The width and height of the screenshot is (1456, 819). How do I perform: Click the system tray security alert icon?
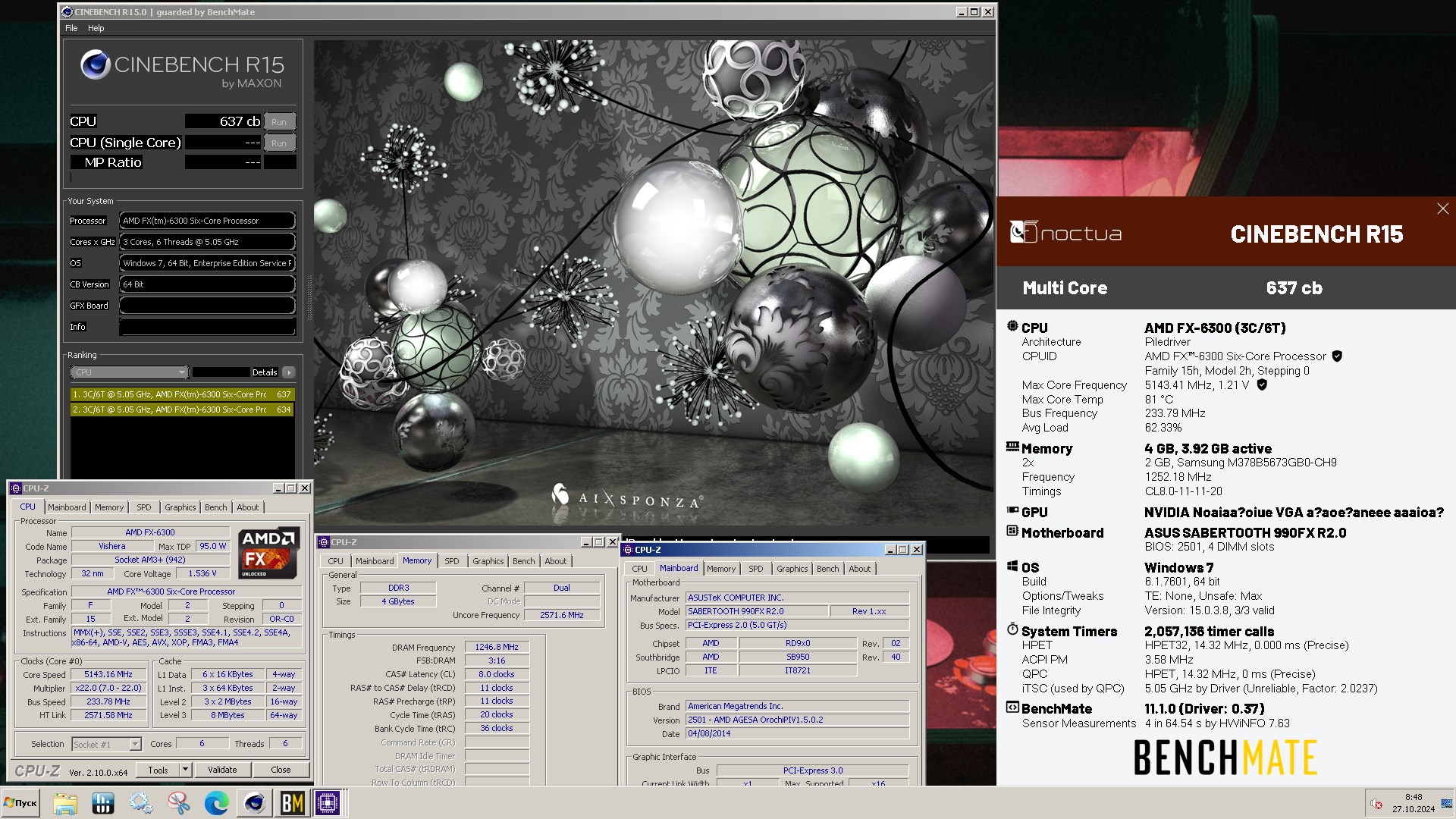point(1376,804)
